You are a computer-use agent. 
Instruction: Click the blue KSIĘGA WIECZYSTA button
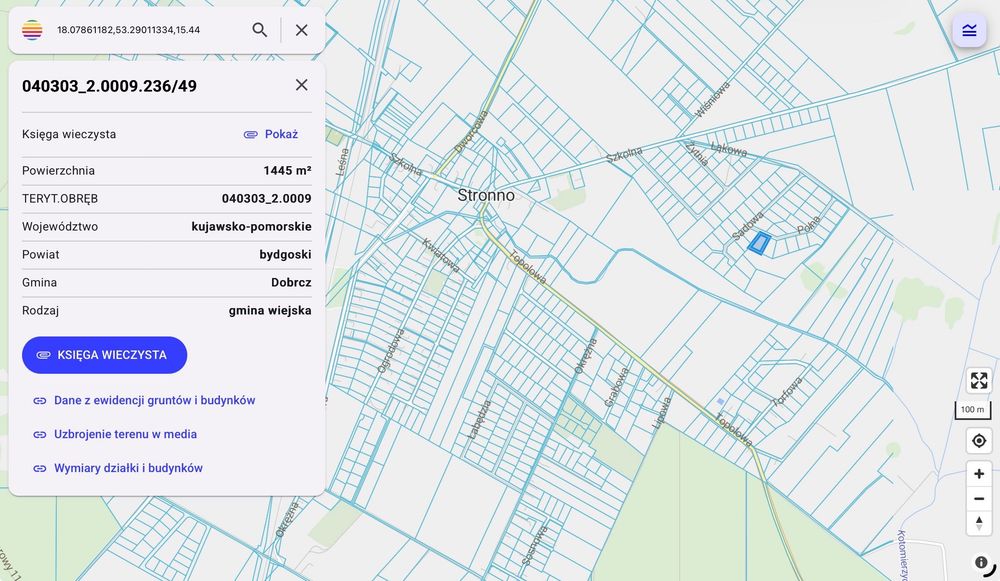[x=105, y=355]
